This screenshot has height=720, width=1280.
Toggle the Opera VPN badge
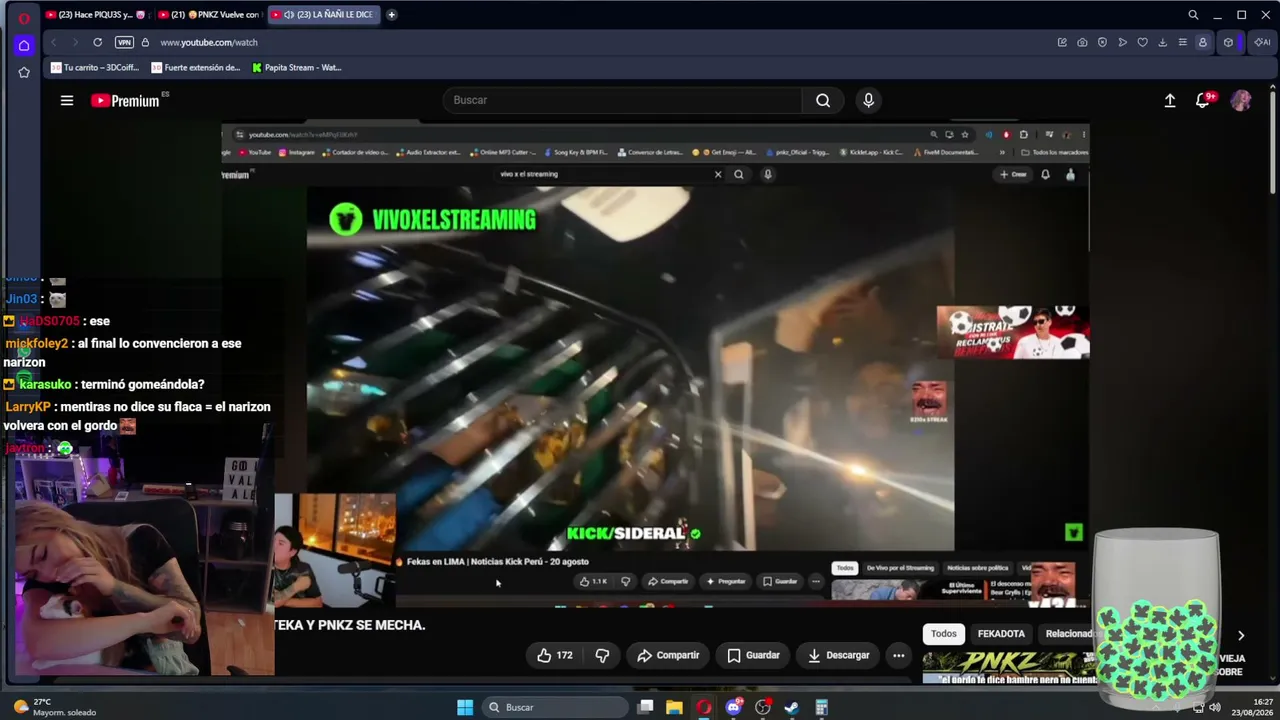point(124,42)
